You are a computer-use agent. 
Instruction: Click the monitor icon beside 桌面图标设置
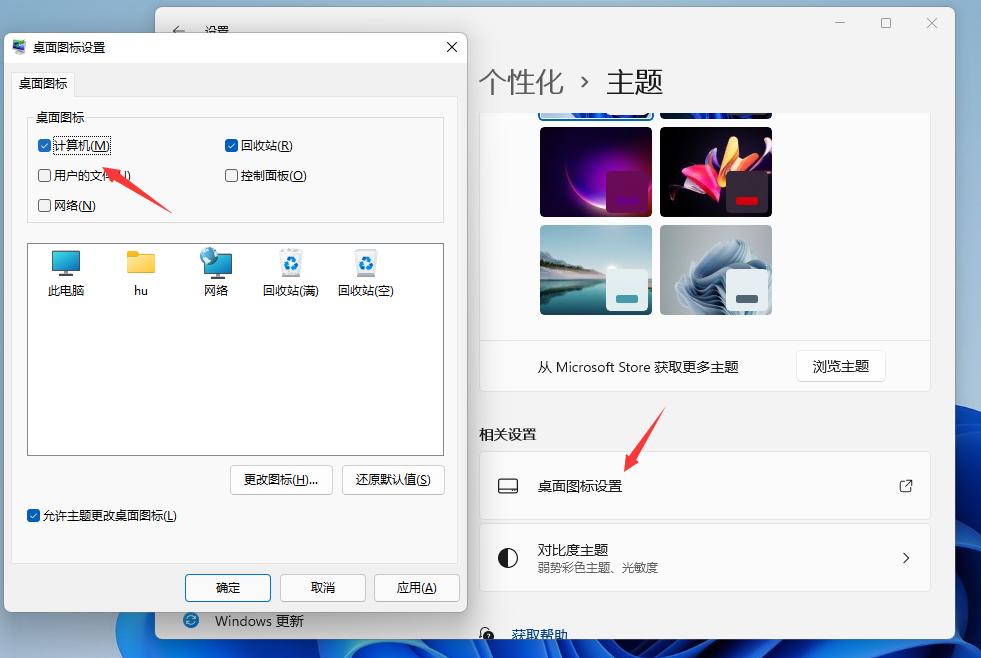pyautogui.click(x=508, y=486)
